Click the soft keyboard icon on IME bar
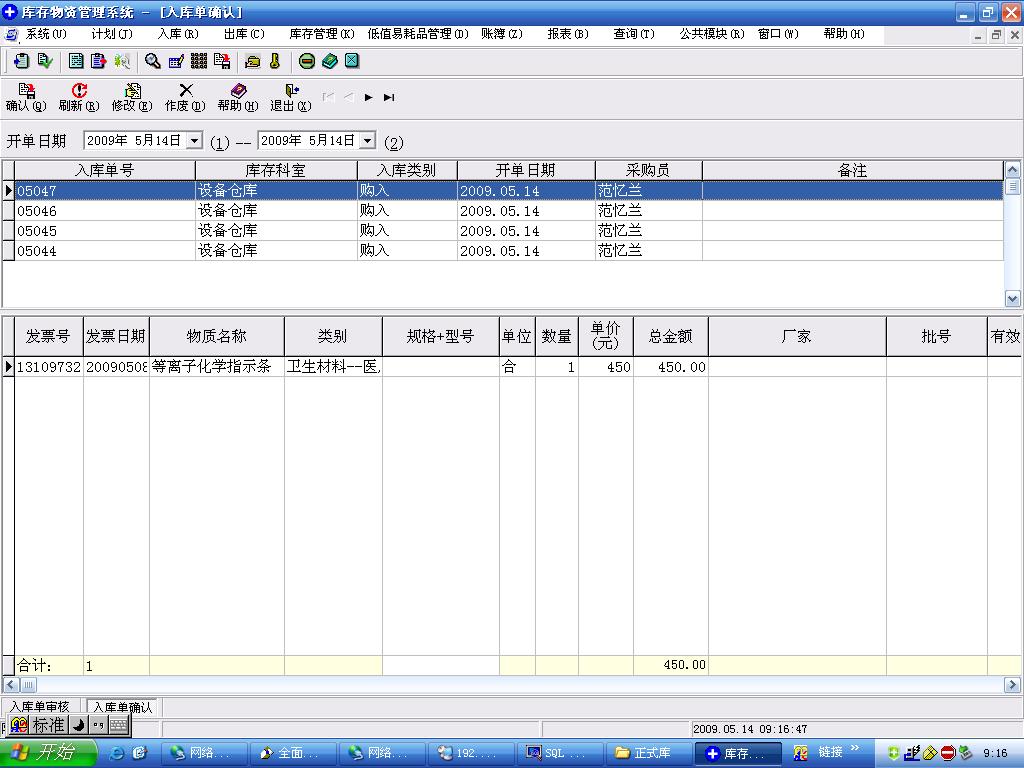Screen dimensions: 1024x768 pyautogui.click(x=118, y=725)
